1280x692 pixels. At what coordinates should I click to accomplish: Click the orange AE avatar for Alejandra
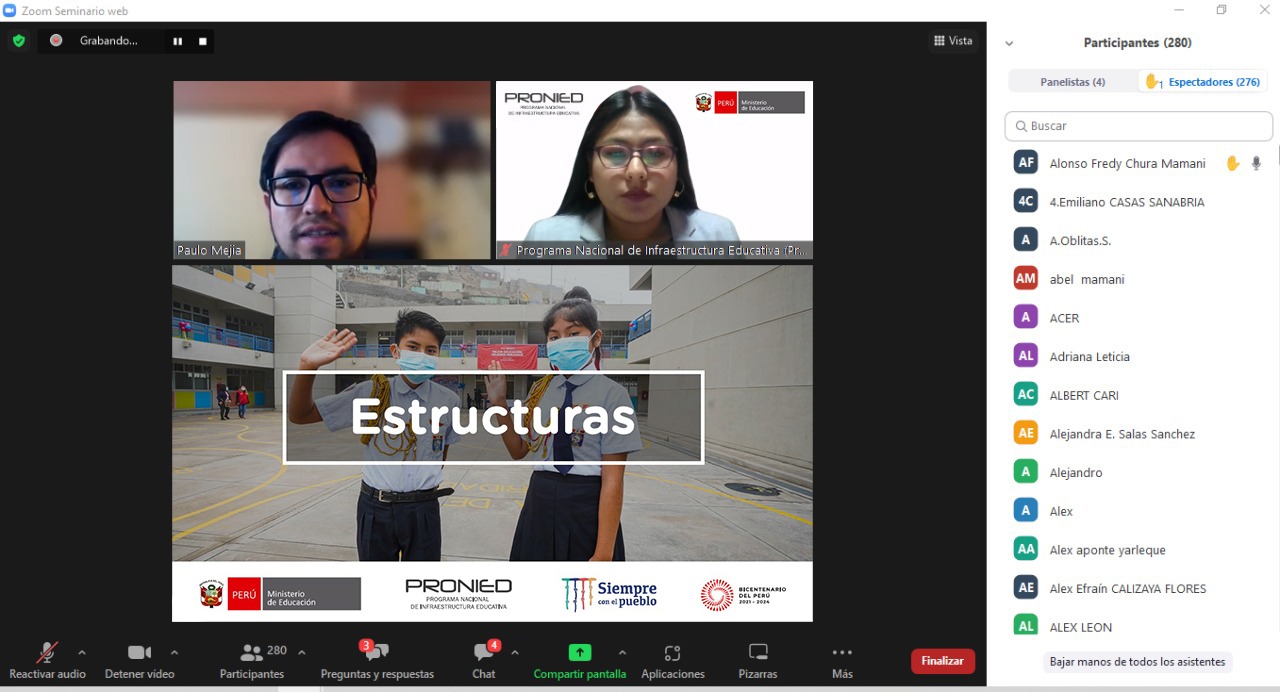coord(1026,434)
